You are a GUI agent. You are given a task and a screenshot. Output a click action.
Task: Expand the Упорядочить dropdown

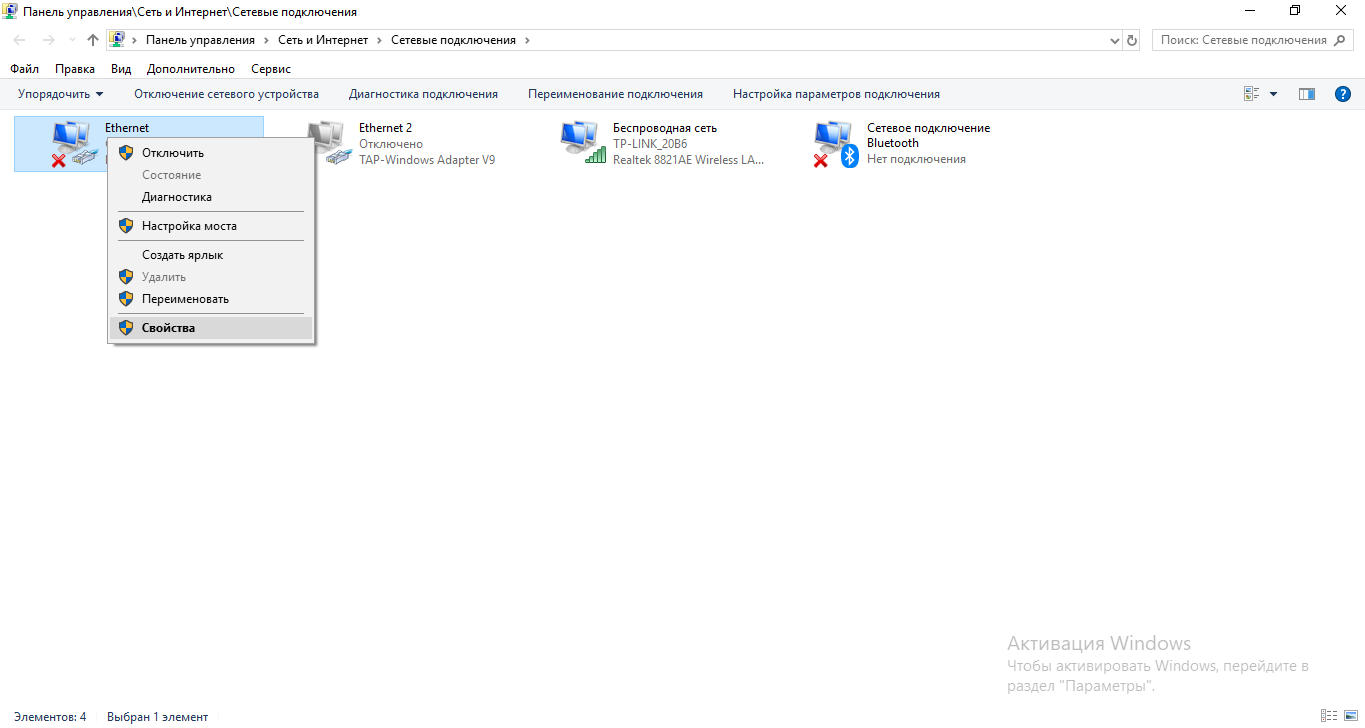(61, 94)
